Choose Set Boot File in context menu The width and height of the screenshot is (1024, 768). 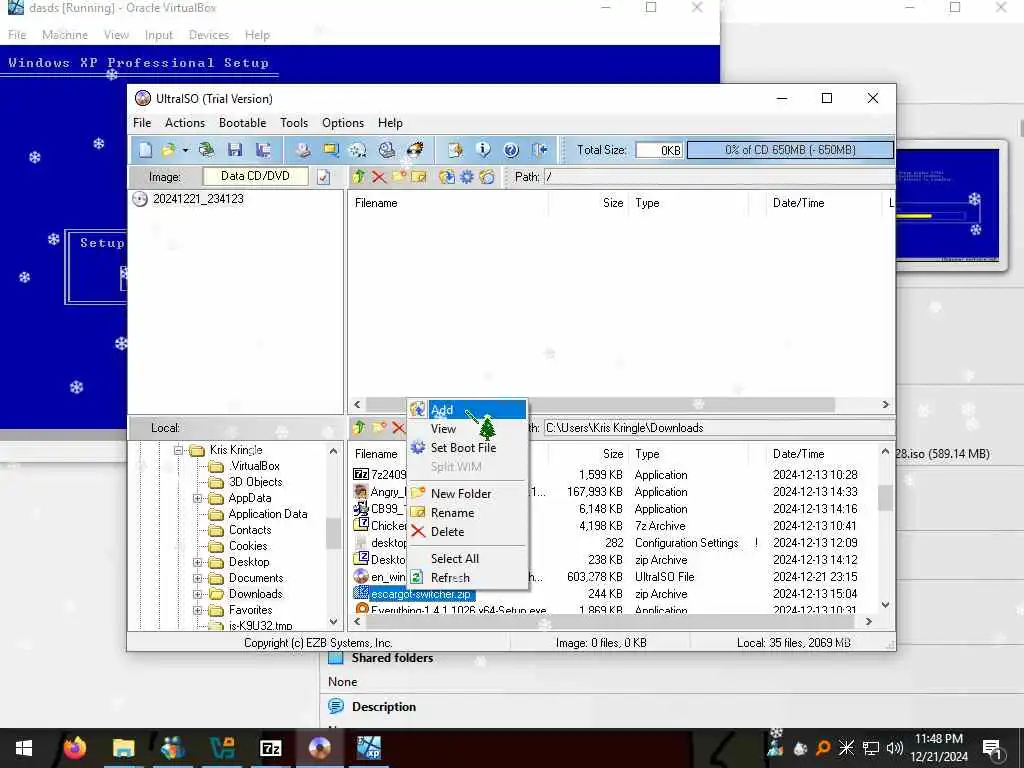tap(467, 448)
